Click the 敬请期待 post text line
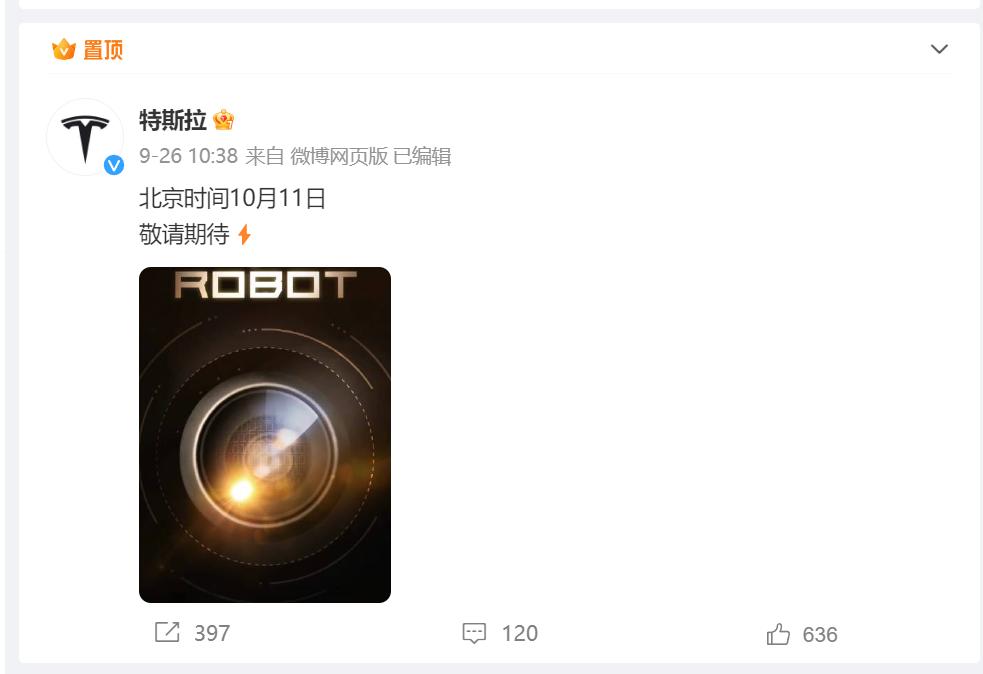The width and height of the screenshot is (983, 674). 184,234
